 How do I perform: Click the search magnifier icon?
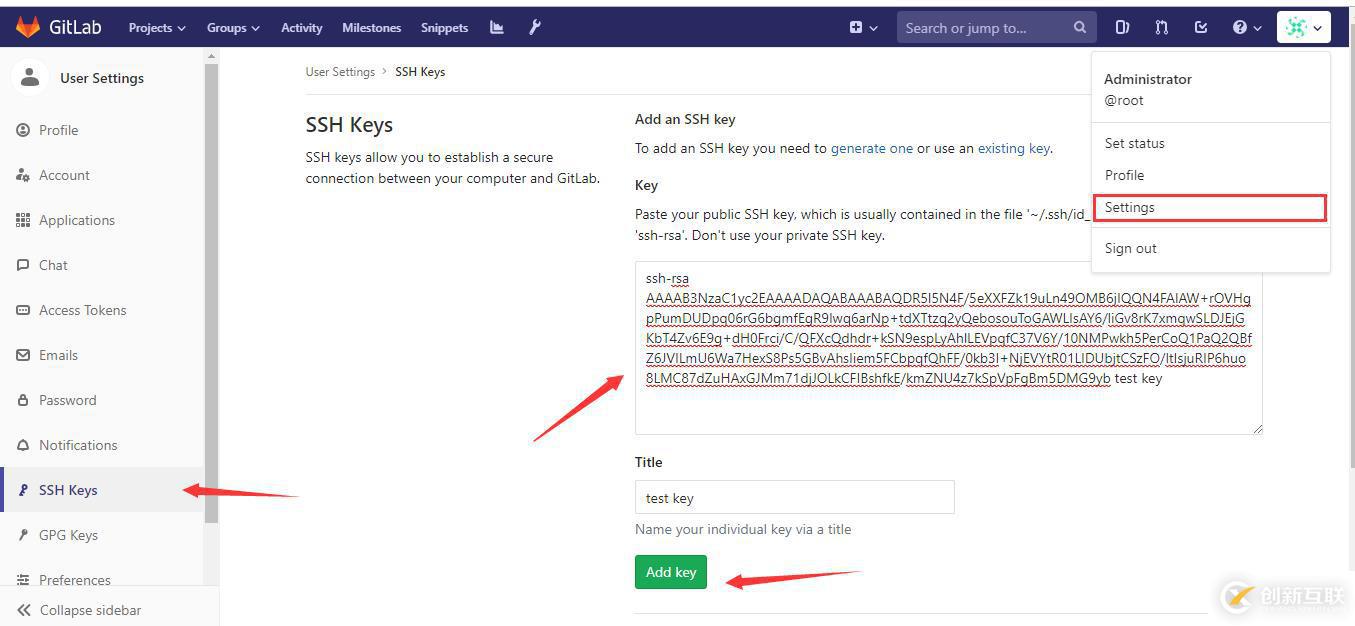point(1080,28)
